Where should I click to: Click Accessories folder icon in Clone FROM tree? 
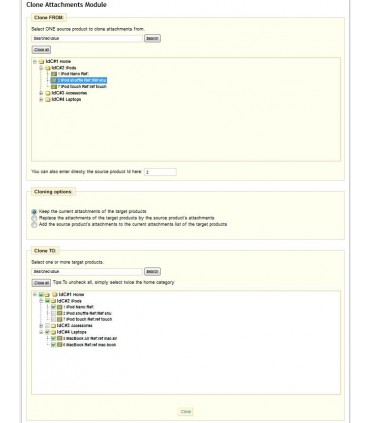coord(48,93)
